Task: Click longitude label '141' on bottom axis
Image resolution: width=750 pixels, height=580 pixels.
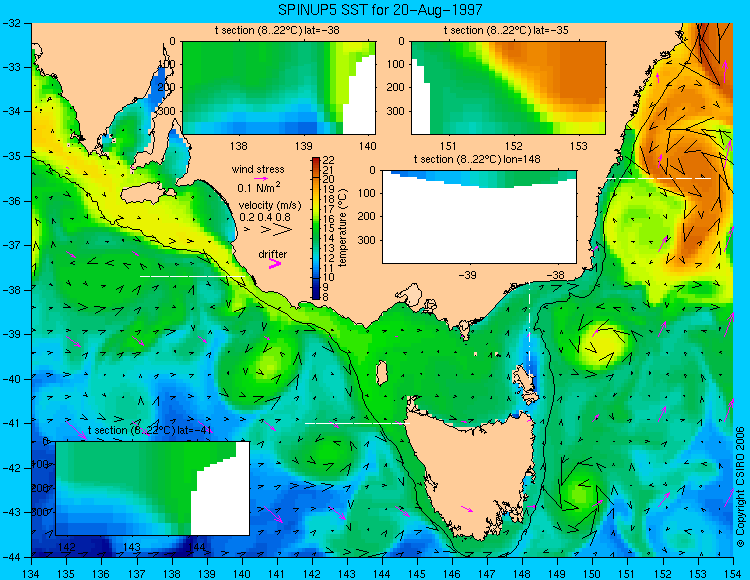Action: pos(276,573)
